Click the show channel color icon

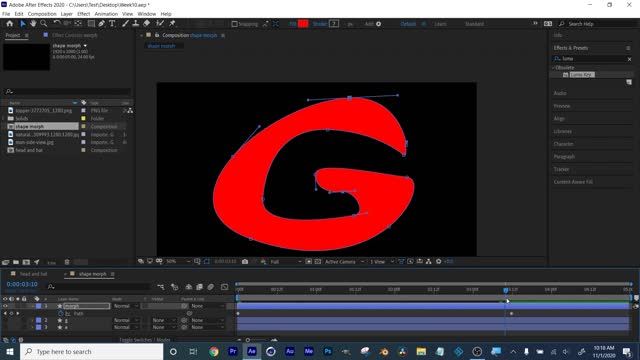point(264,261)
